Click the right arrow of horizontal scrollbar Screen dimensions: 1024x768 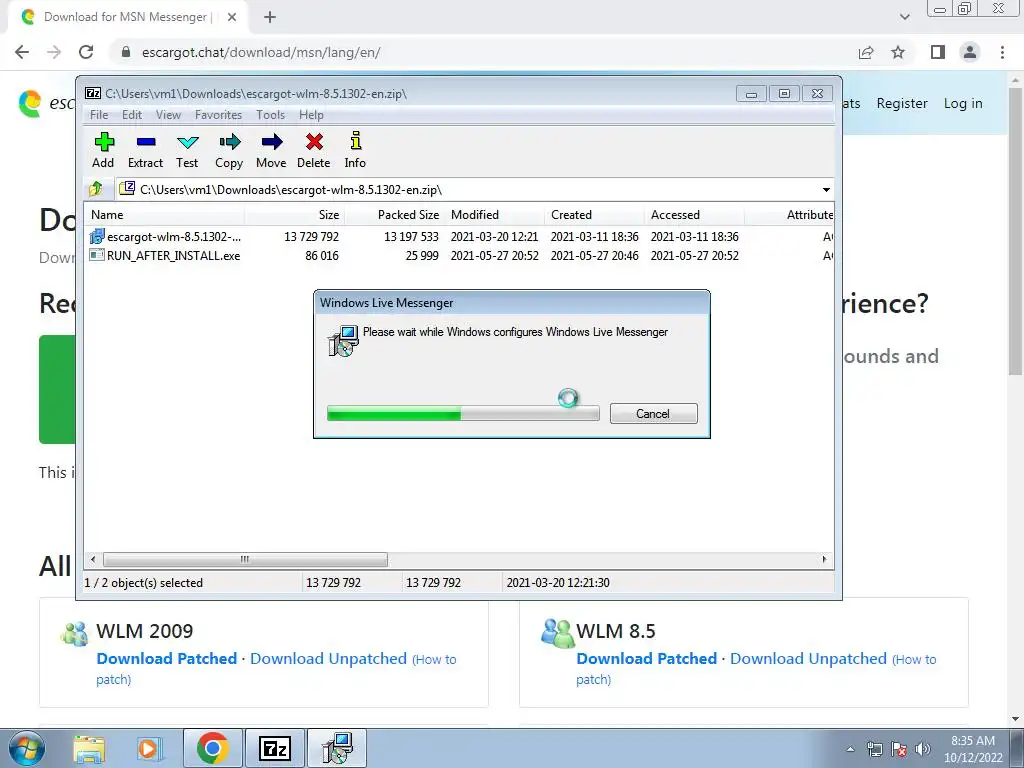(x=824, y=560)
